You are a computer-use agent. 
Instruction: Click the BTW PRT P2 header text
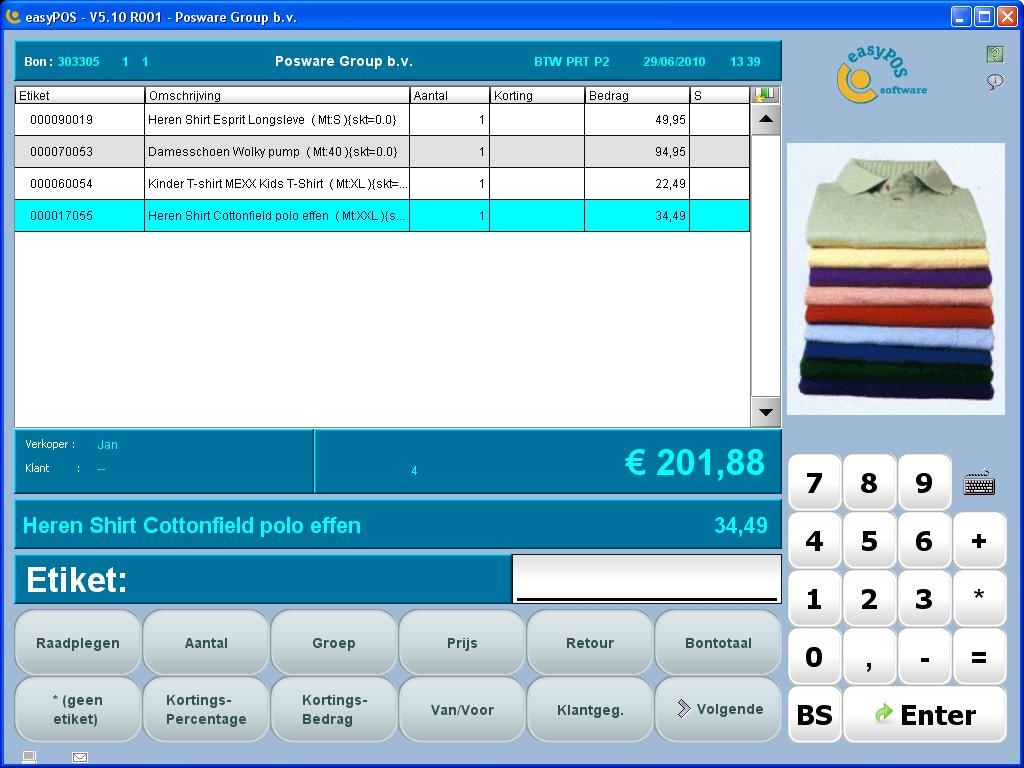pos(571,61)
